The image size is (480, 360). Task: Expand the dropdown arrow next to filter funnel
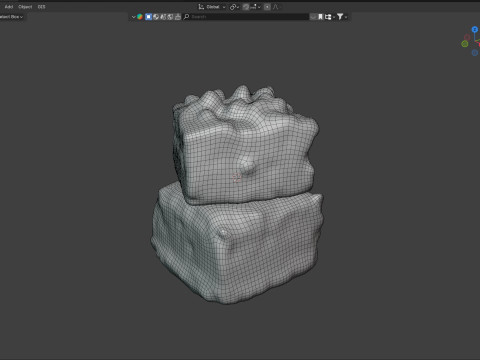tap(346, 17)
